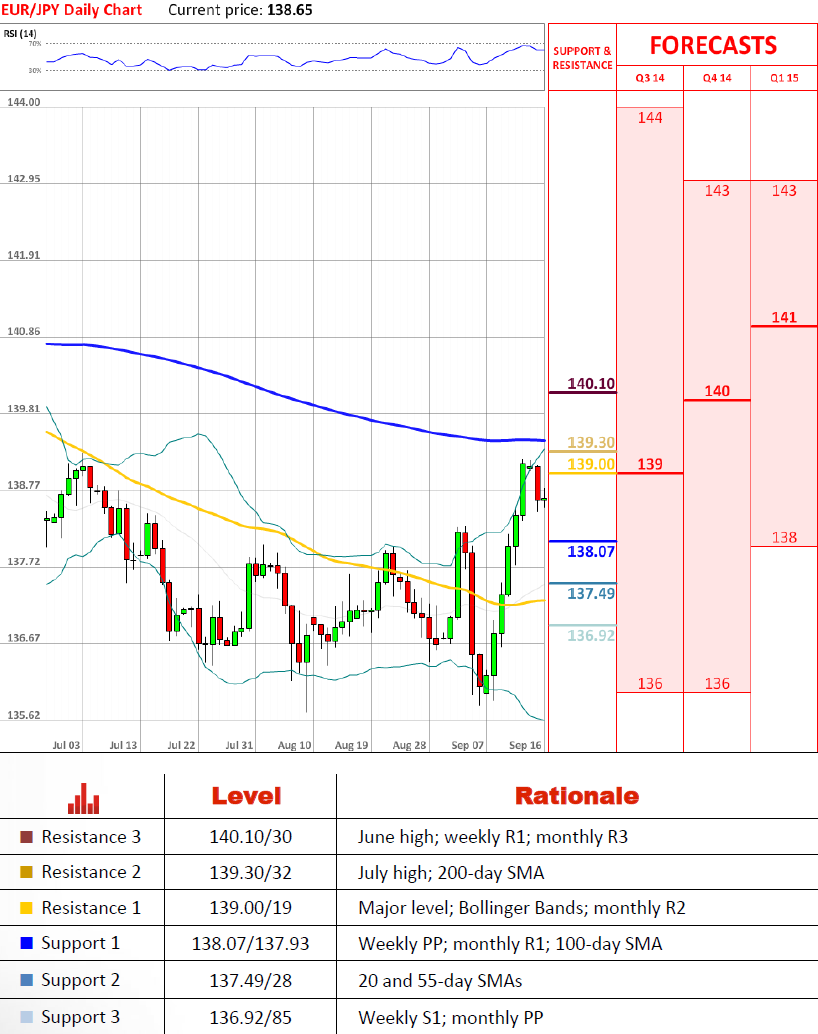Click the Support 2 steel blue swatch
Screen dimensions: 818x1034
(x=26, y=980)
